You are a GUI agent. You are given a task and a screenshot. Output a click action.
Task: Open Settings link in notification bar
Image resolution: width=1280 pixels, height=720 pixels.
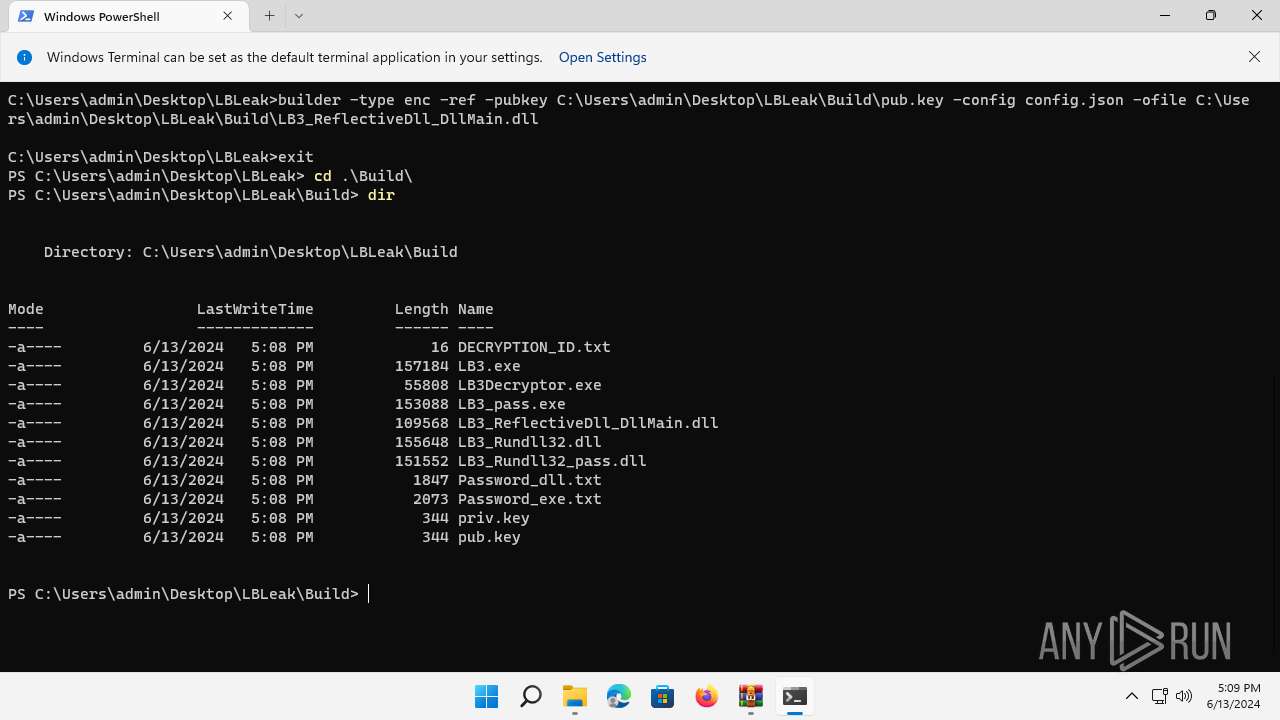click(602, 57)
